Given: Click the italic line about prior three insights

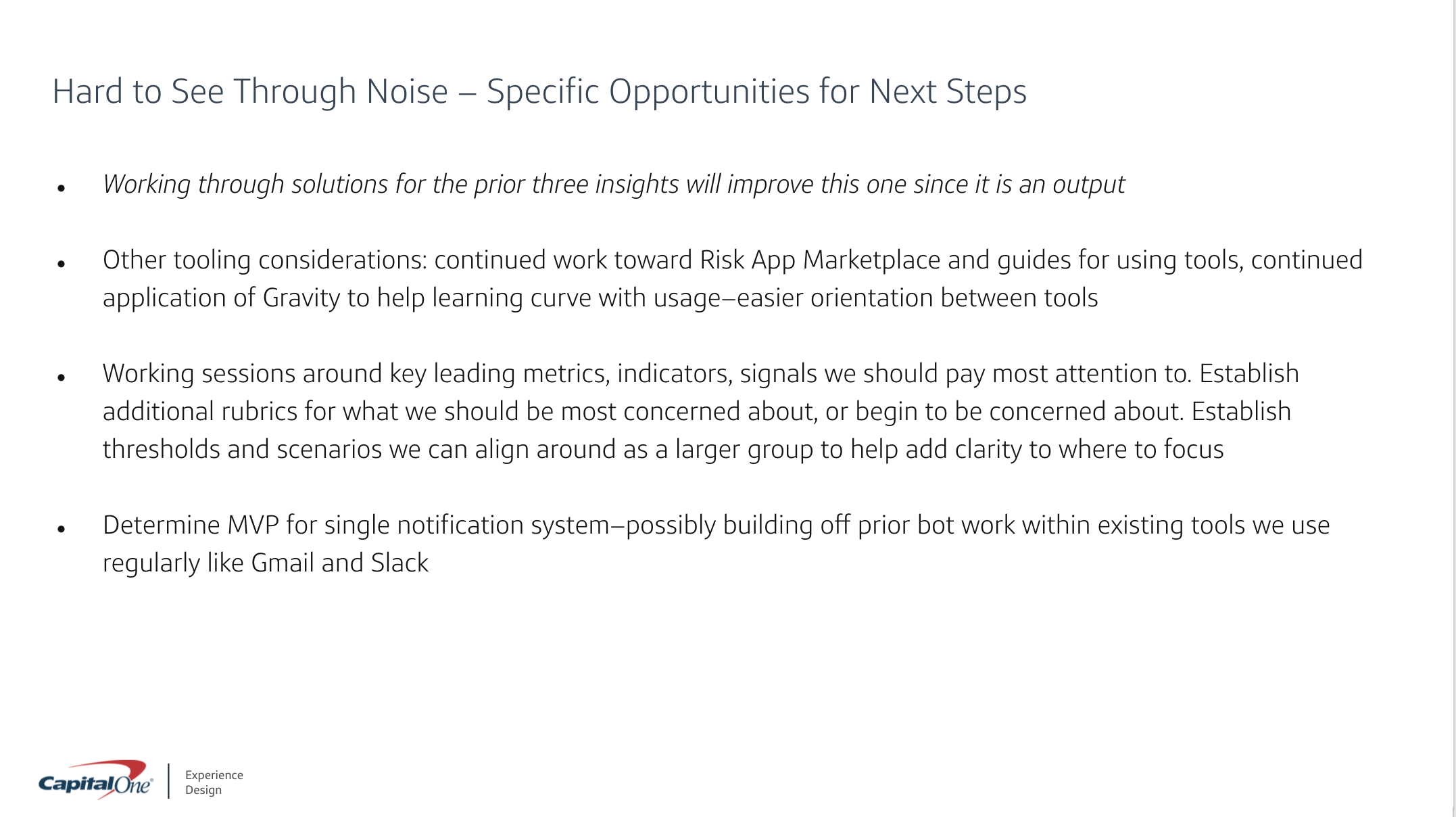Looking at the screenshot, I should tap(613, 184).
